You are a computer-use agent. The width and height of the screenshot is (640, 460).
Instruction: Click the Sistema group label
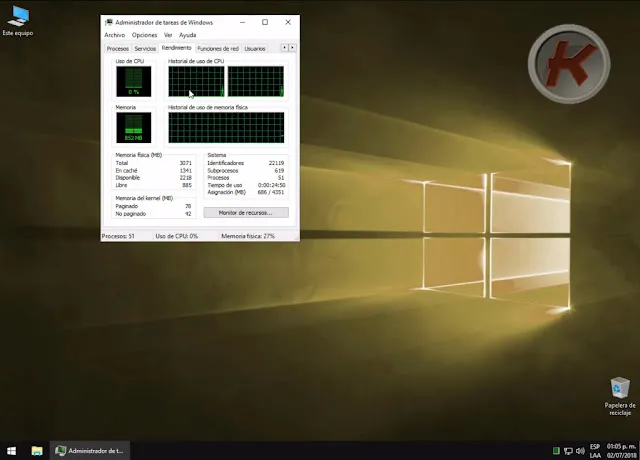click(216, 155)
